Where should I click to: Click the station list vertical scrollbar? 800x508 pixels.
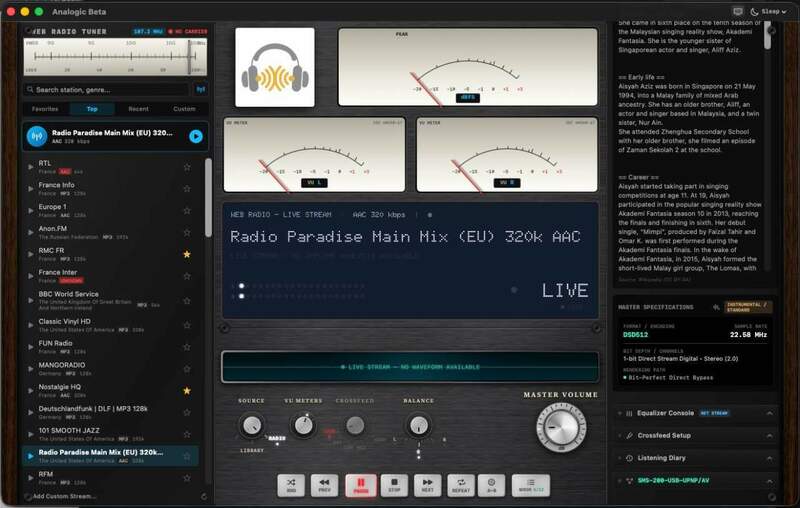pos(208,198)
